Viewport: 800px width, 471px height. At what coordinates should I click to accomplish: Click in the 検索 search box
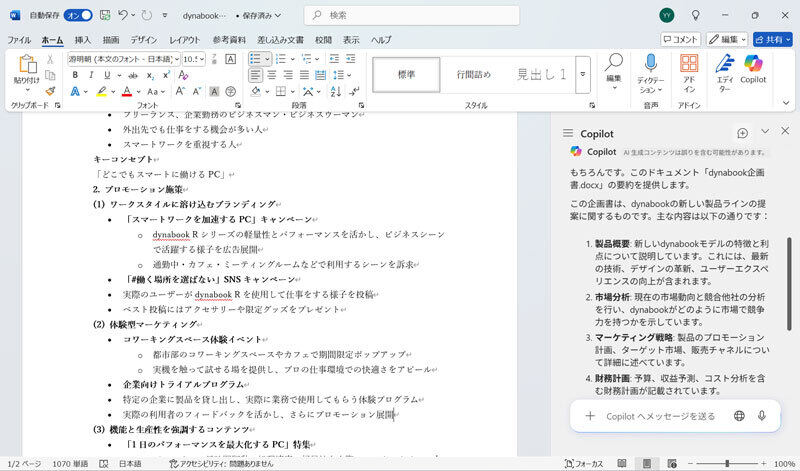412,15
